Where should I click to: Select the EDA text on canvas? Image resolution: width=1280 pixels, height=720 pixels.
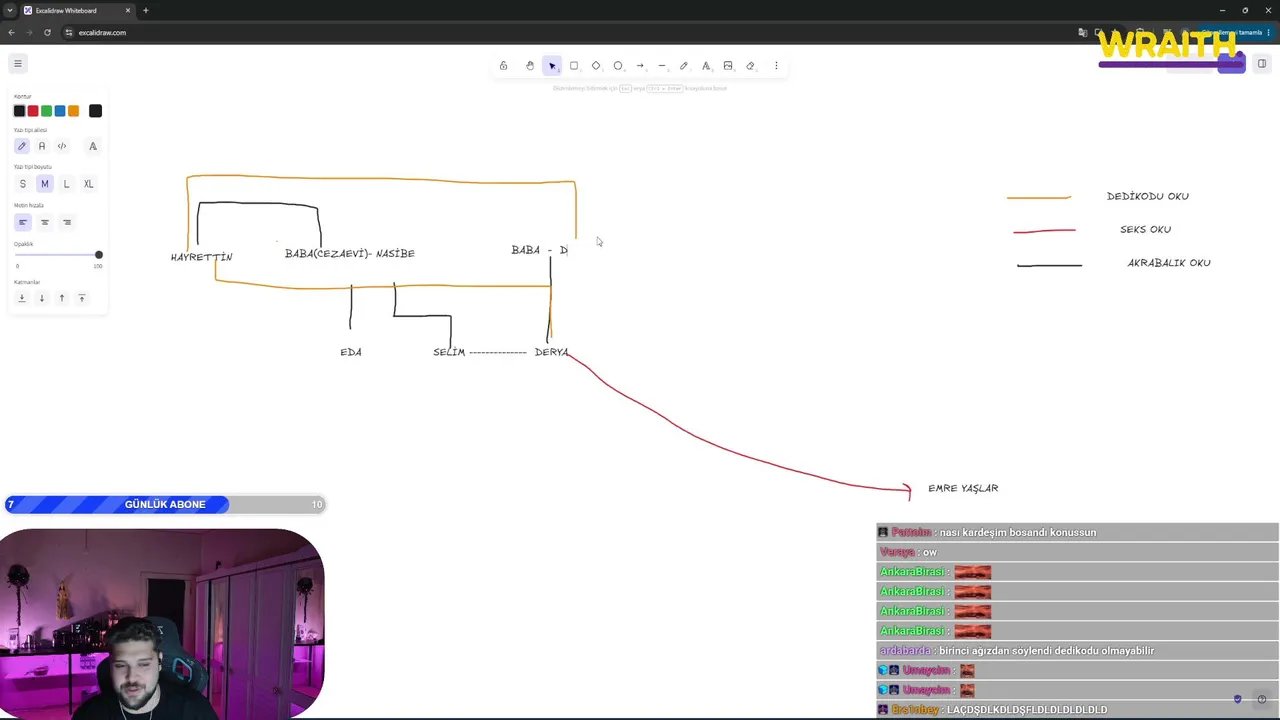point(351,352)
